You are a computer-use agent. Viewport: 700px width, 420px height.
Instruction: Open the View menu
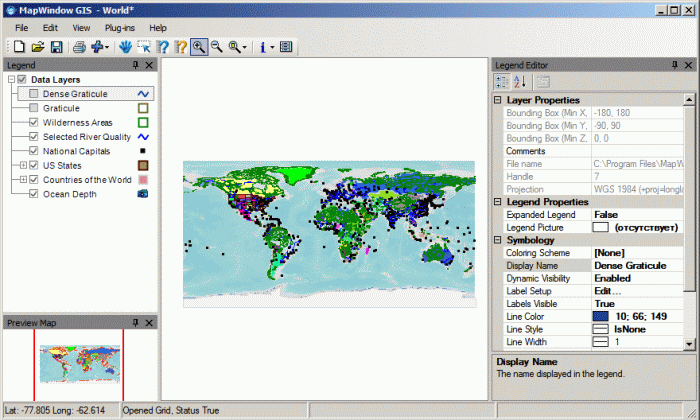[81, 28]
